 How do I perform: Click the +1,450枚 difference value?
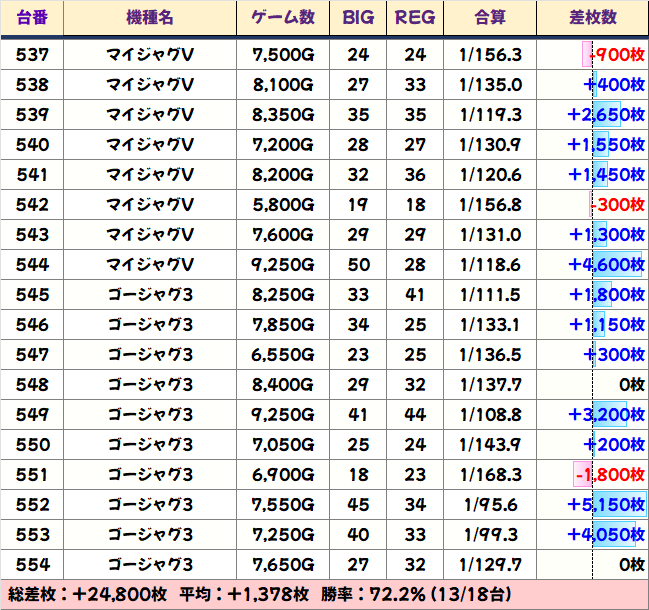[606, 175]
